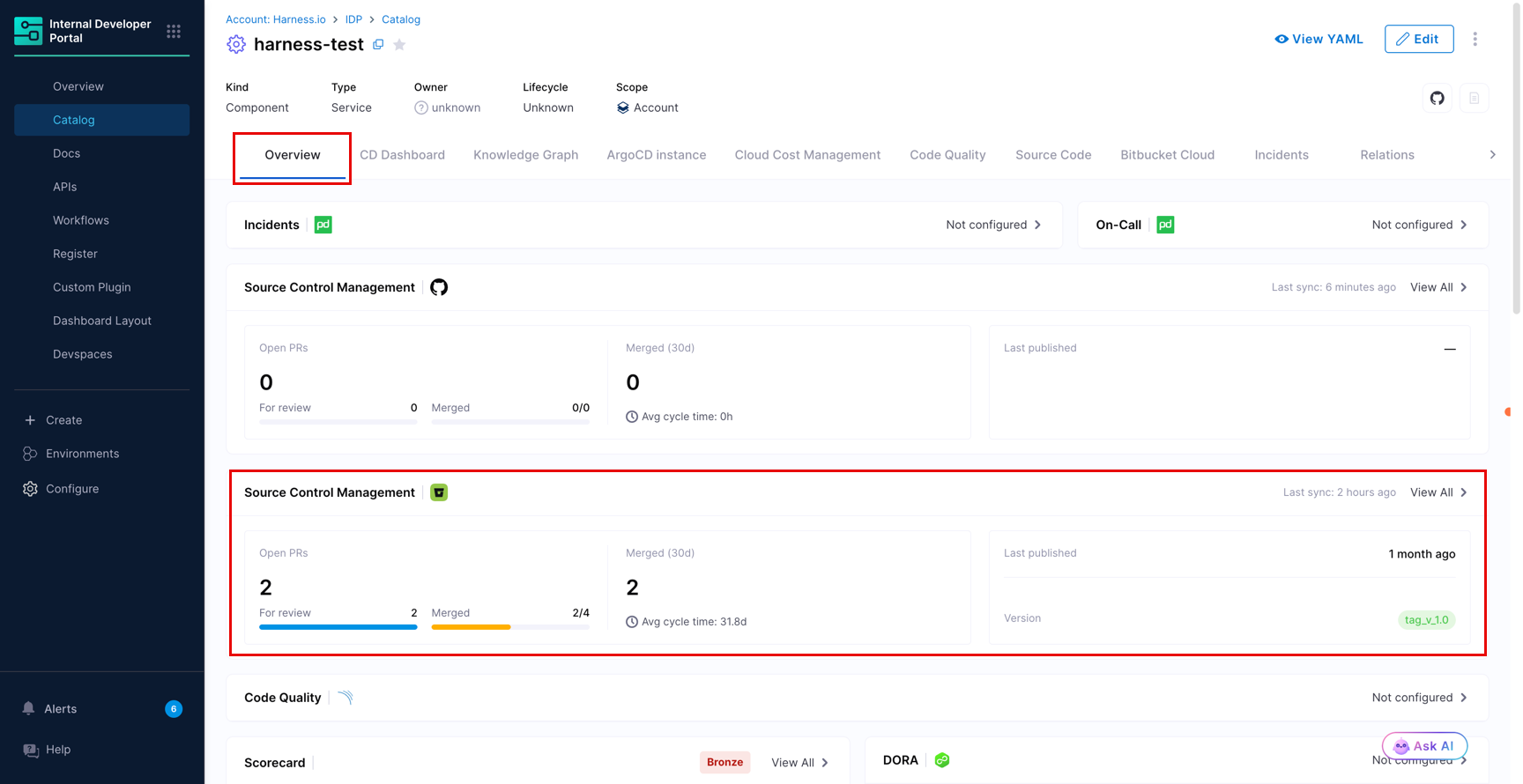Expand On-Call Not configured chevron
Image resolution: width=1523 pixels, height=784 pixels.
1464,225
